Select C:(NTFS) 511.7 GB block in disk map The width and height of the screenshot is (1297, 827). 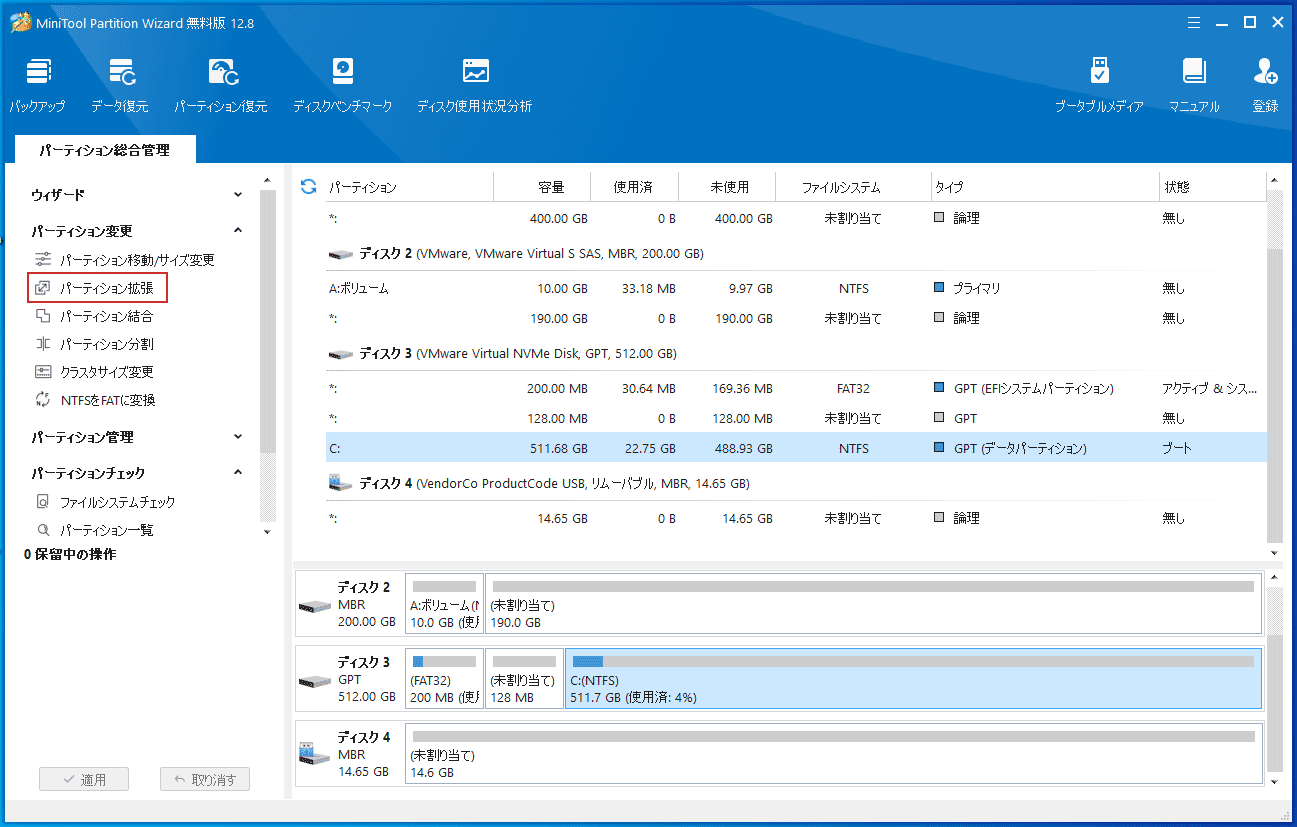click(913, 678)
